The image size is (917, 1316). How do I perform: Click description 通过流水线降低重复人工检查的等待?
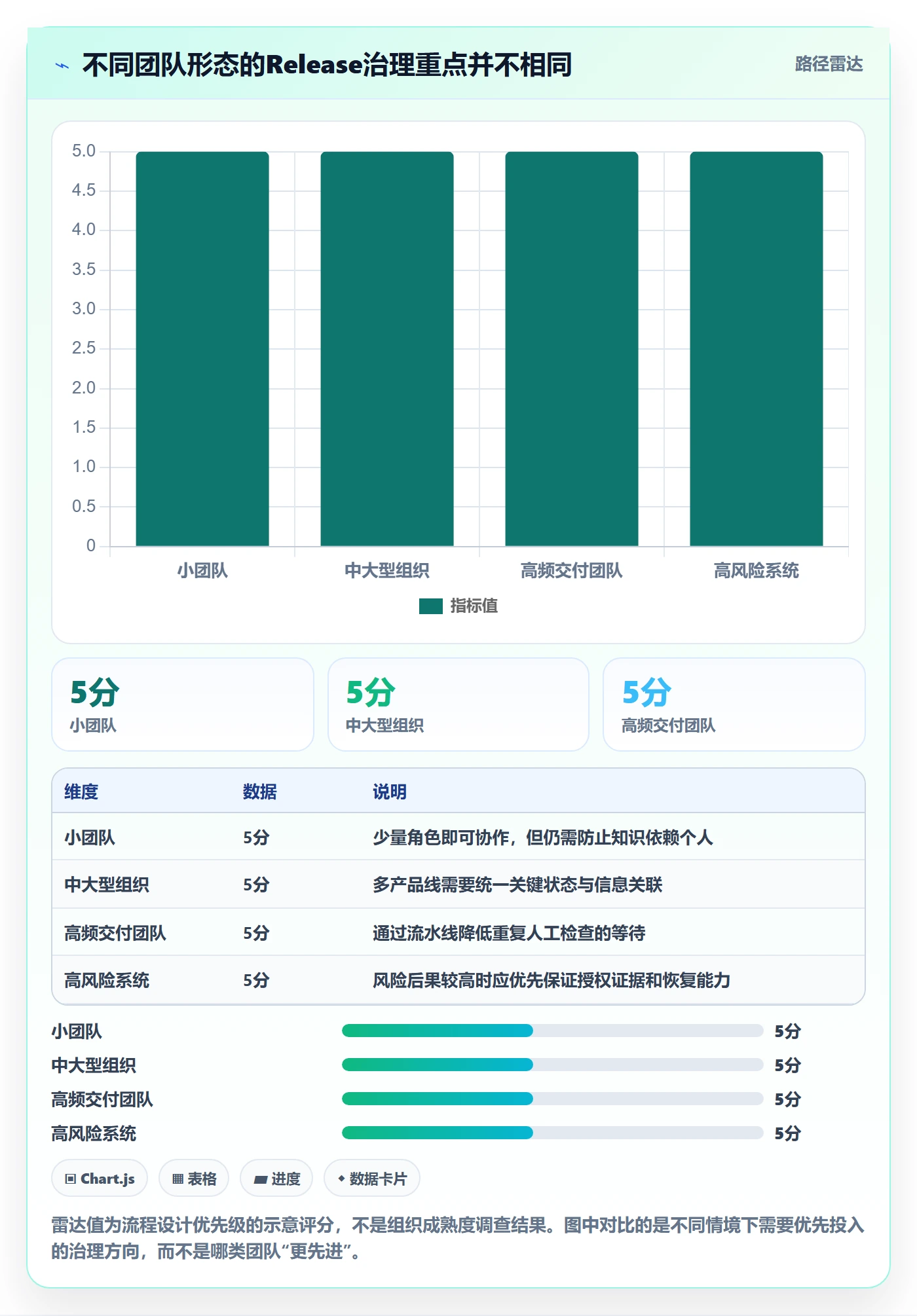pos(509,933)
